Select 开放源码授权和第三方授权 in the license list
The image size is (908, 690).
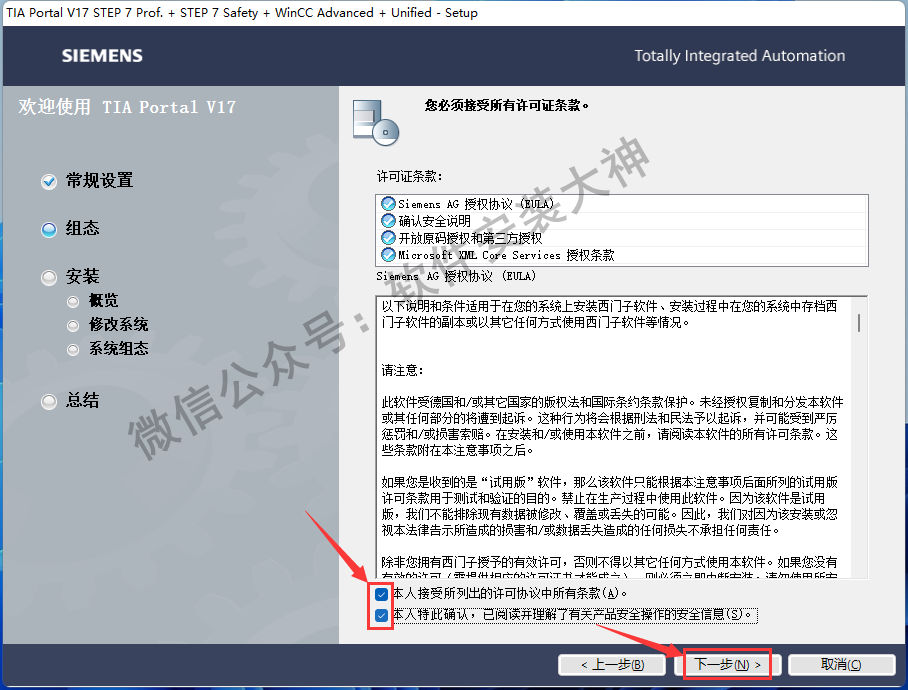click(x=621, y=238)
